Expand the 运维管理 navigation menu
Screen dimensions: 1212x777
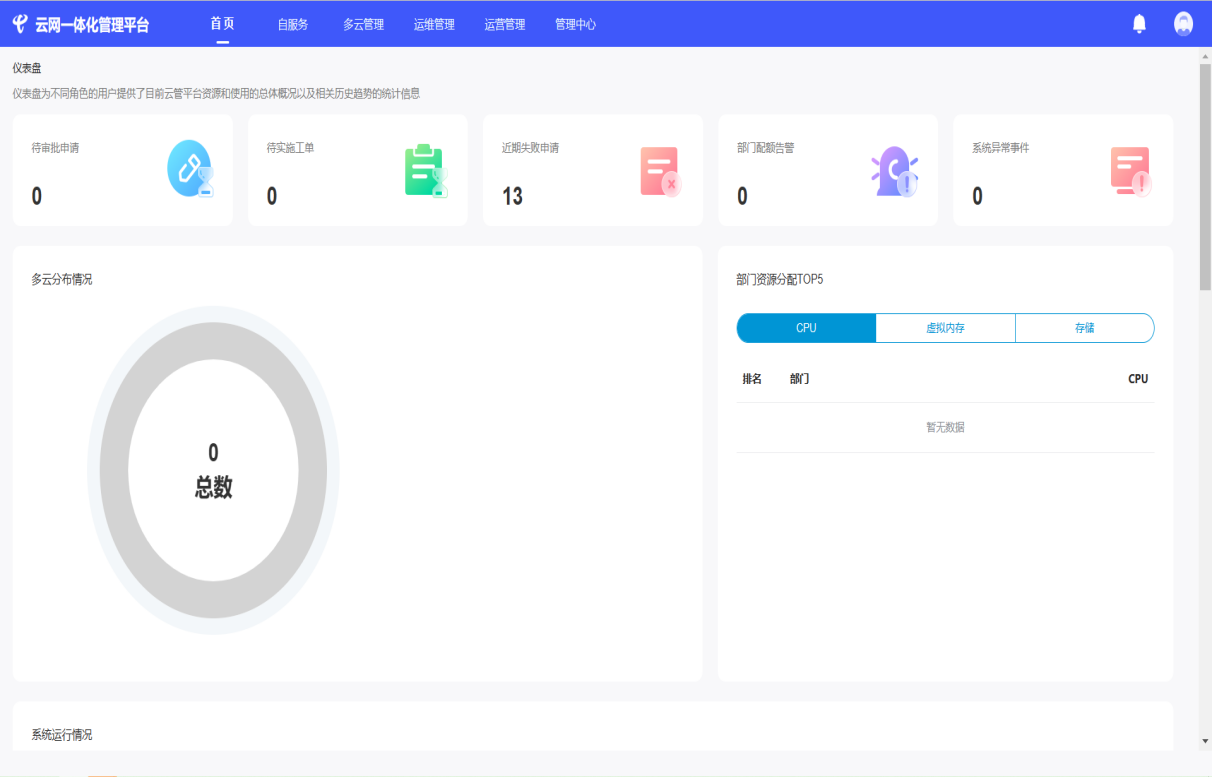434,25
